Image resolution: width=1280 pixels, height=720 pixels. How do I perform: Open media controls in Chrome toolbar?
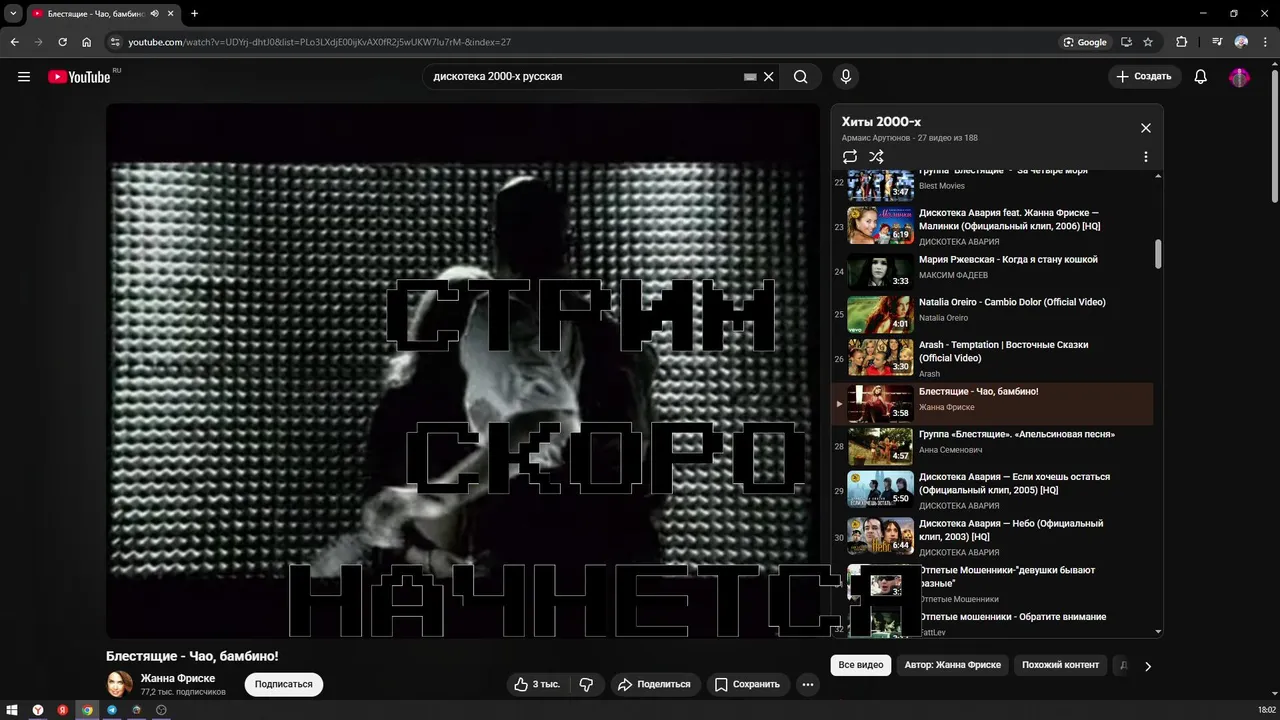pos(1216,42)
